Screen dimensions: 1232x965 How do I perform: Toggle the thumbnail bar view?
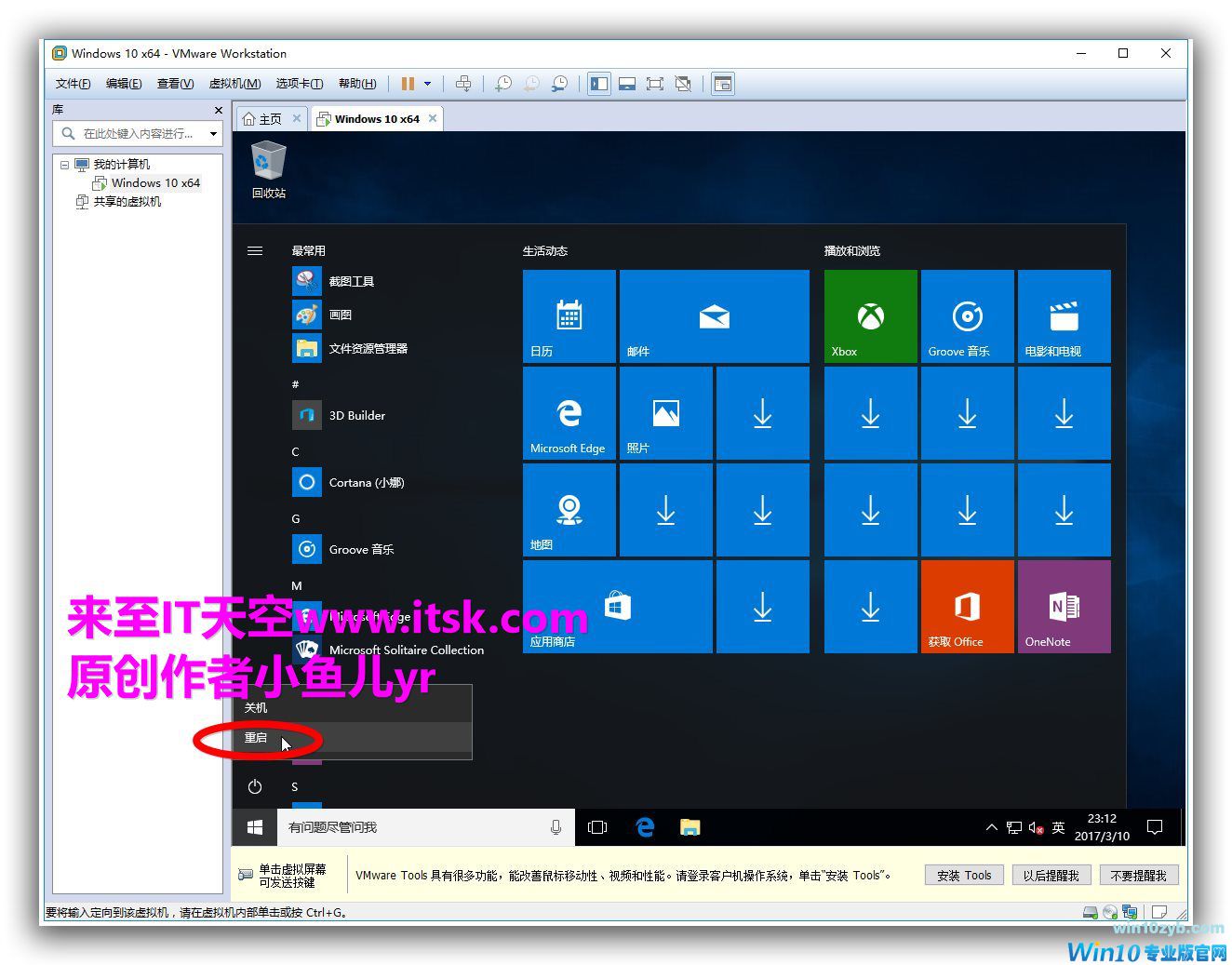[627, 84]
